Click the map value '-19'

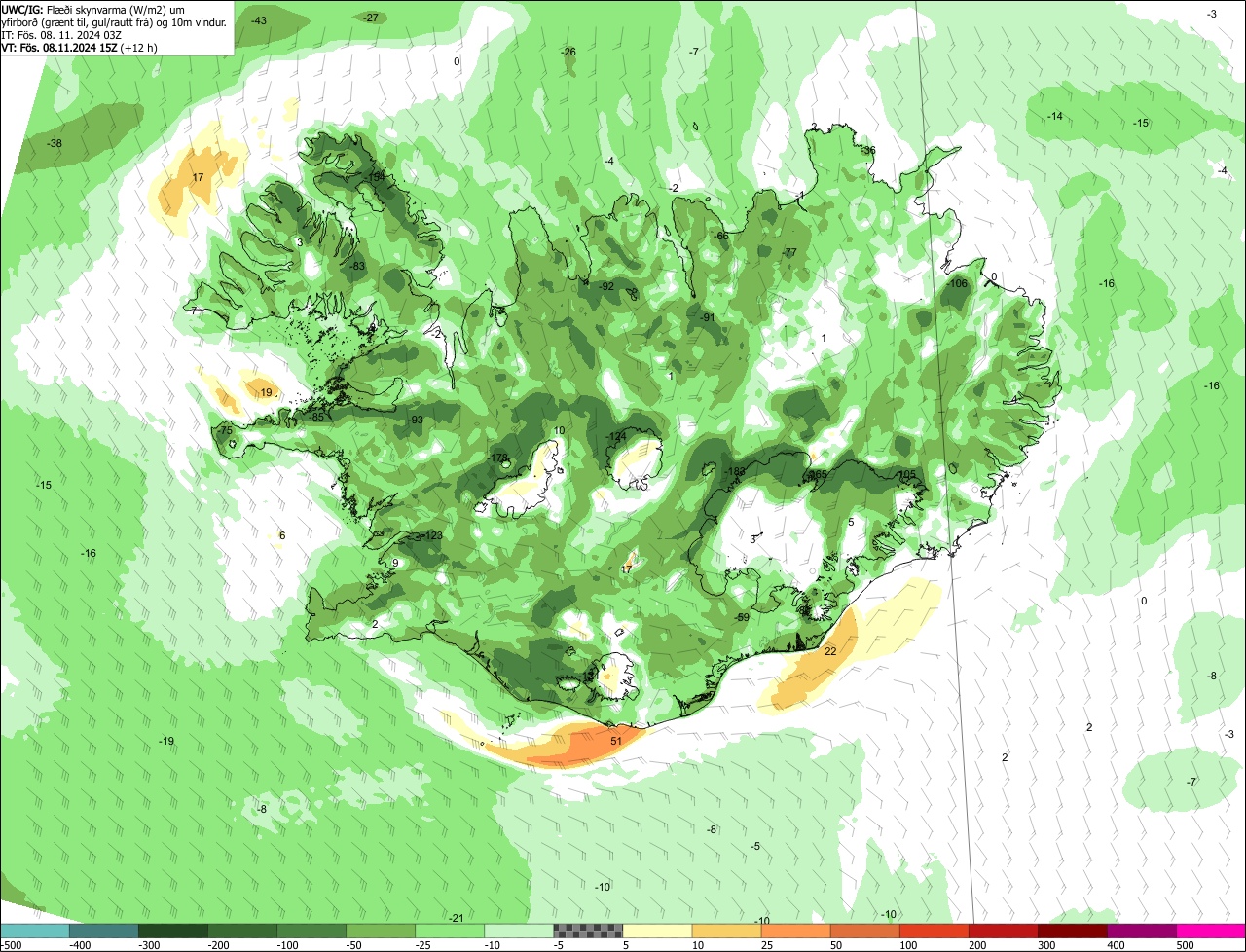tap(166, 741)
